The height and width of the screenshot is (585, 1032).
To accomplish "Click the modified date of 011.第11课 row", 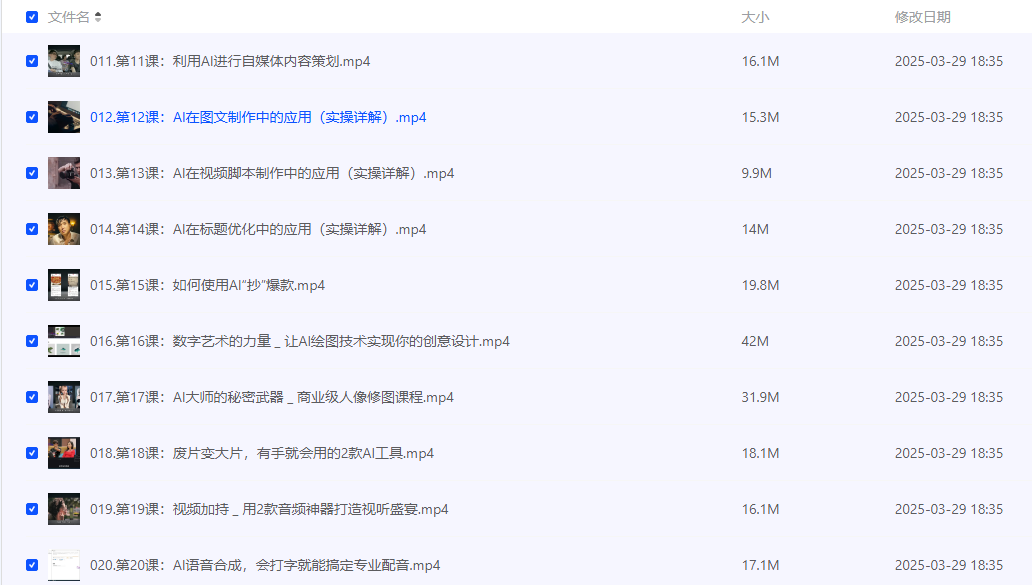I will click(x=948, y=61).
